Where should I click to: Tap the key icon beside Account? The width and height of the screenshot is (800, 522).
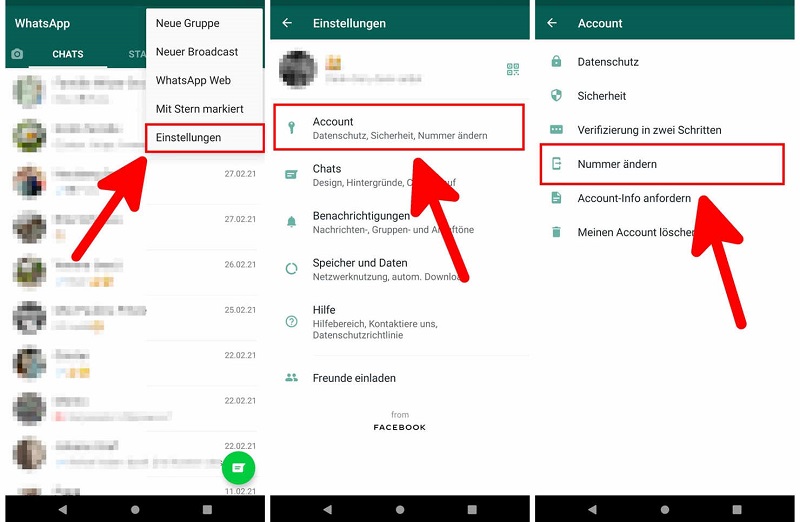coord(291,128)
